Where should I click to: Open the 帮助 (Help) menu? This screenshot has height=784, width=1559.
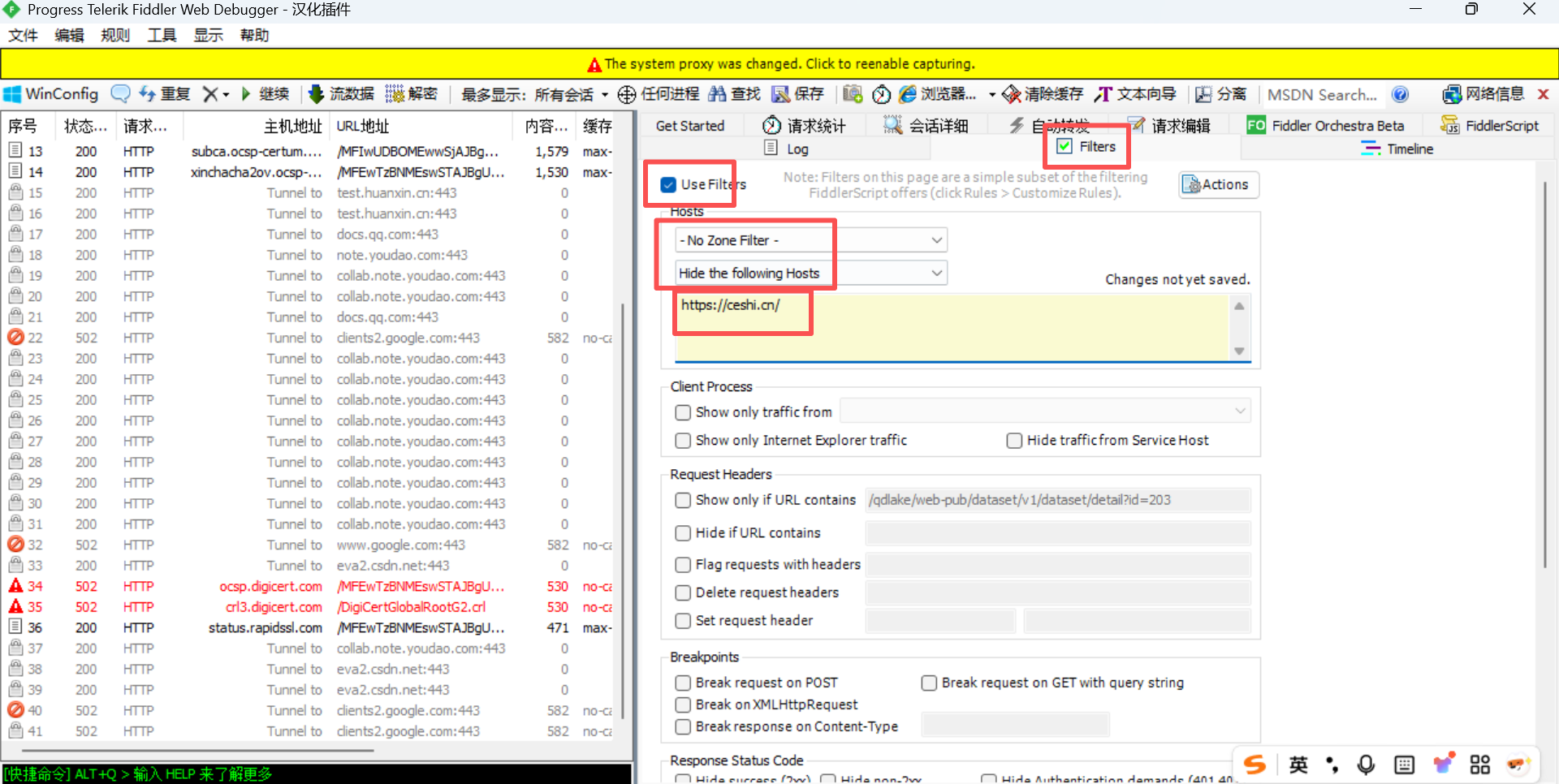(x=255, y=35)
